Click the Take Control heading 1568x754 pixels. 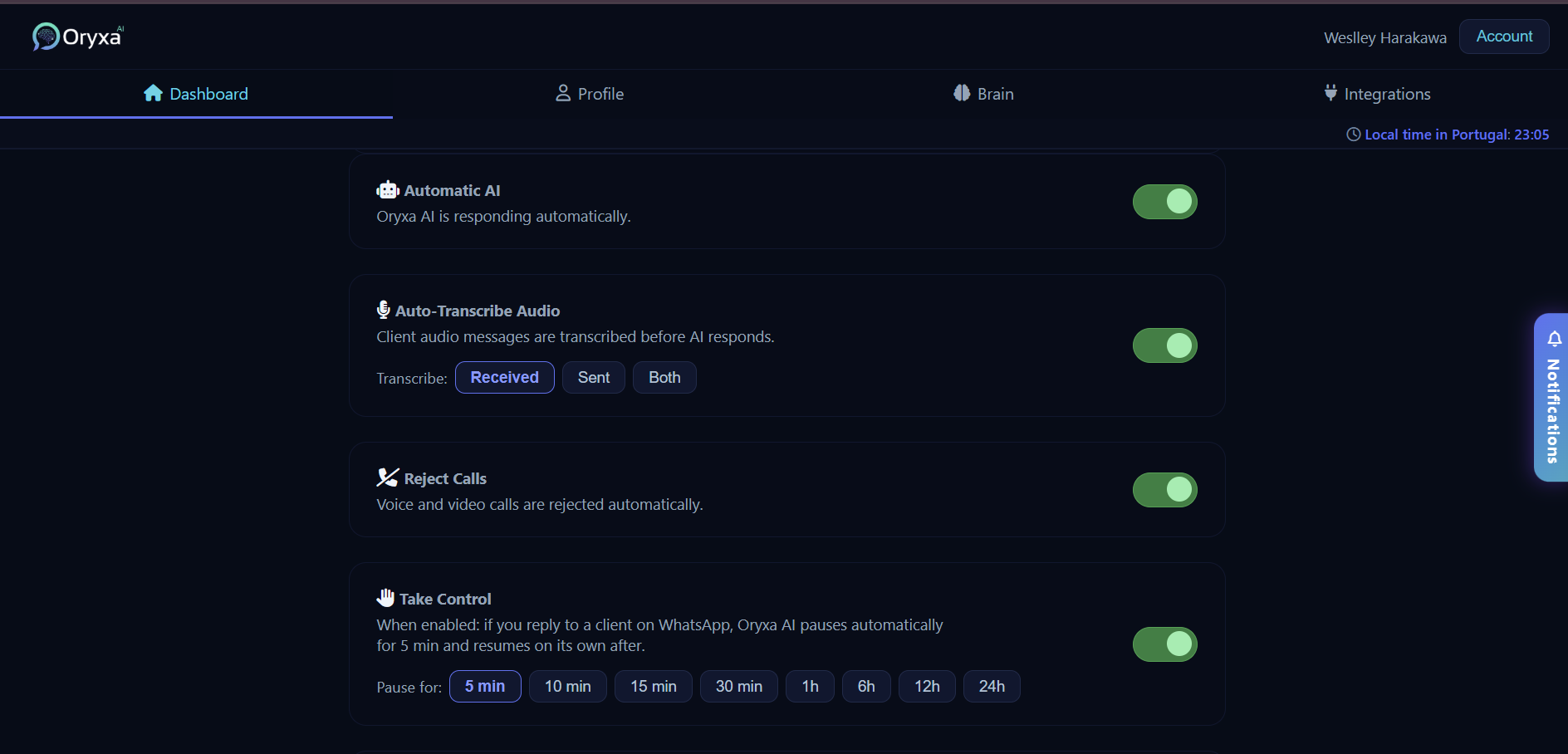click(445, 599)
